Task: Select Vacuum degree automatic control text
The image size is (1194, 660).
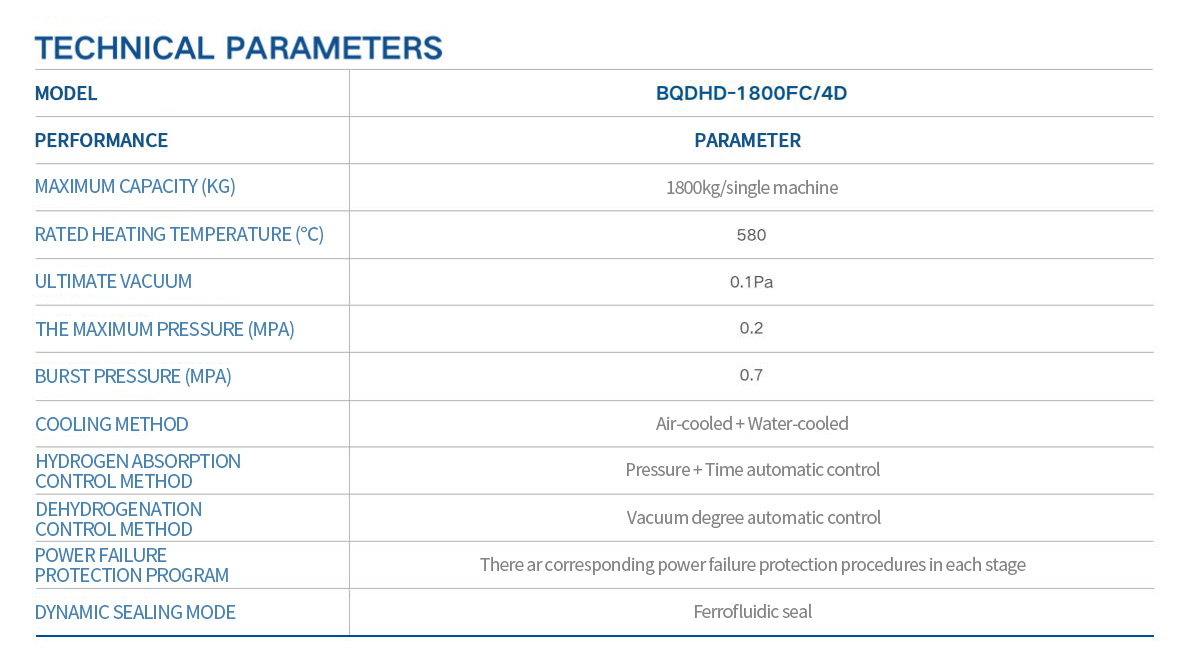Action: point(754,518)
